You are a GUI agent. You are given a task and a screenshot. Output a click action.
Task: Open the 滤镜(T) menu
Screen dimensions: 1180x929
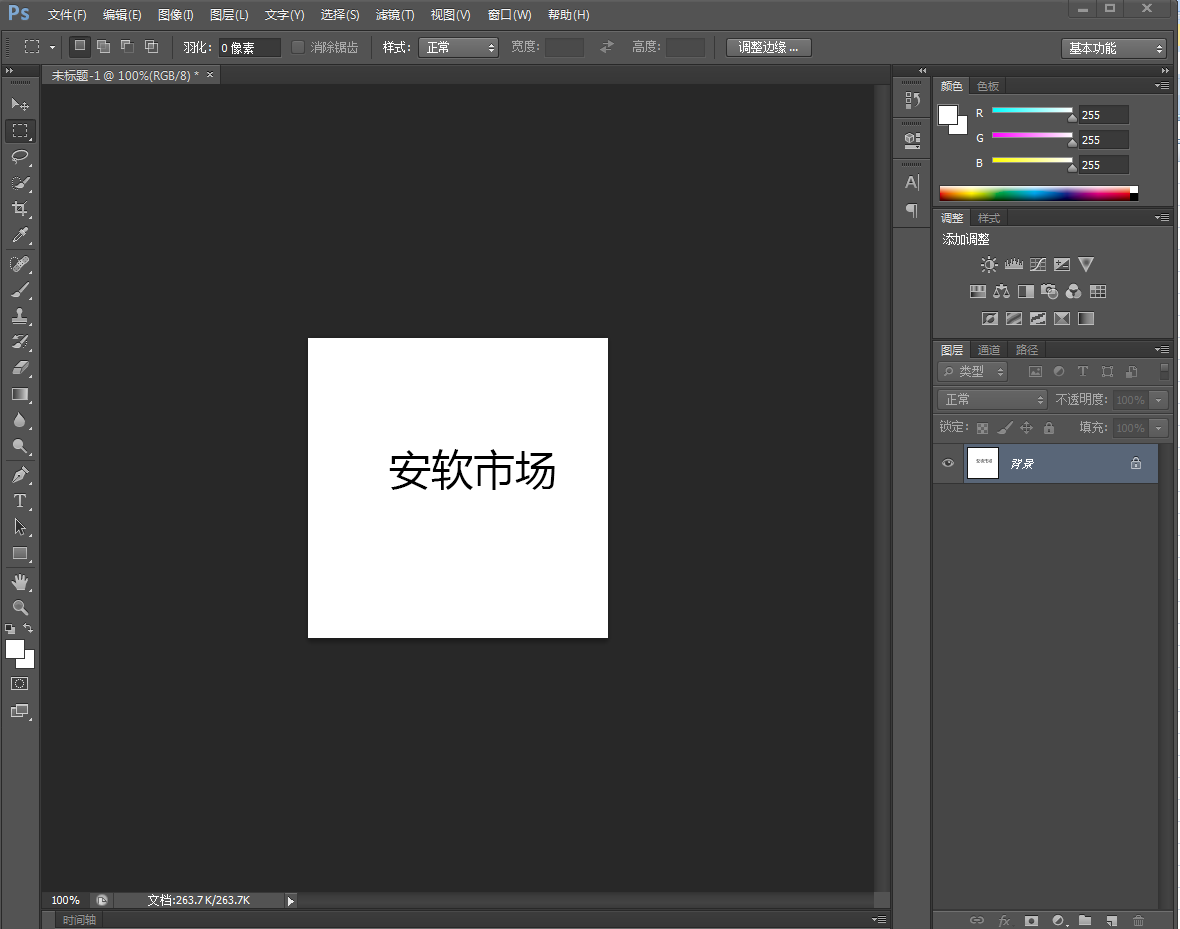pos(395,15)
